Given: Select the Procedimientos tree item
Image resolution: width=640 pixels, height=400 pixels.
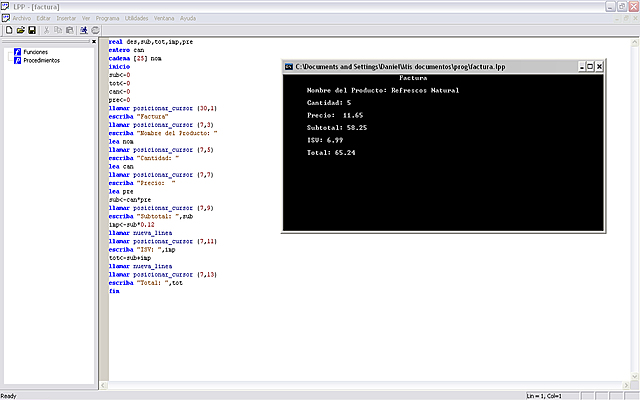Looking at the screenshot, I should coord(42,60).
